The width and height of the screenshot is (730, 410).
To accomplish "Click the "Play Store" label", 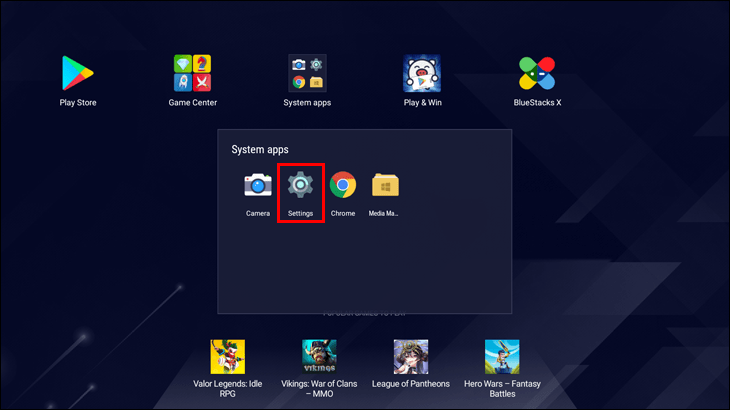I will coord(78,102).
